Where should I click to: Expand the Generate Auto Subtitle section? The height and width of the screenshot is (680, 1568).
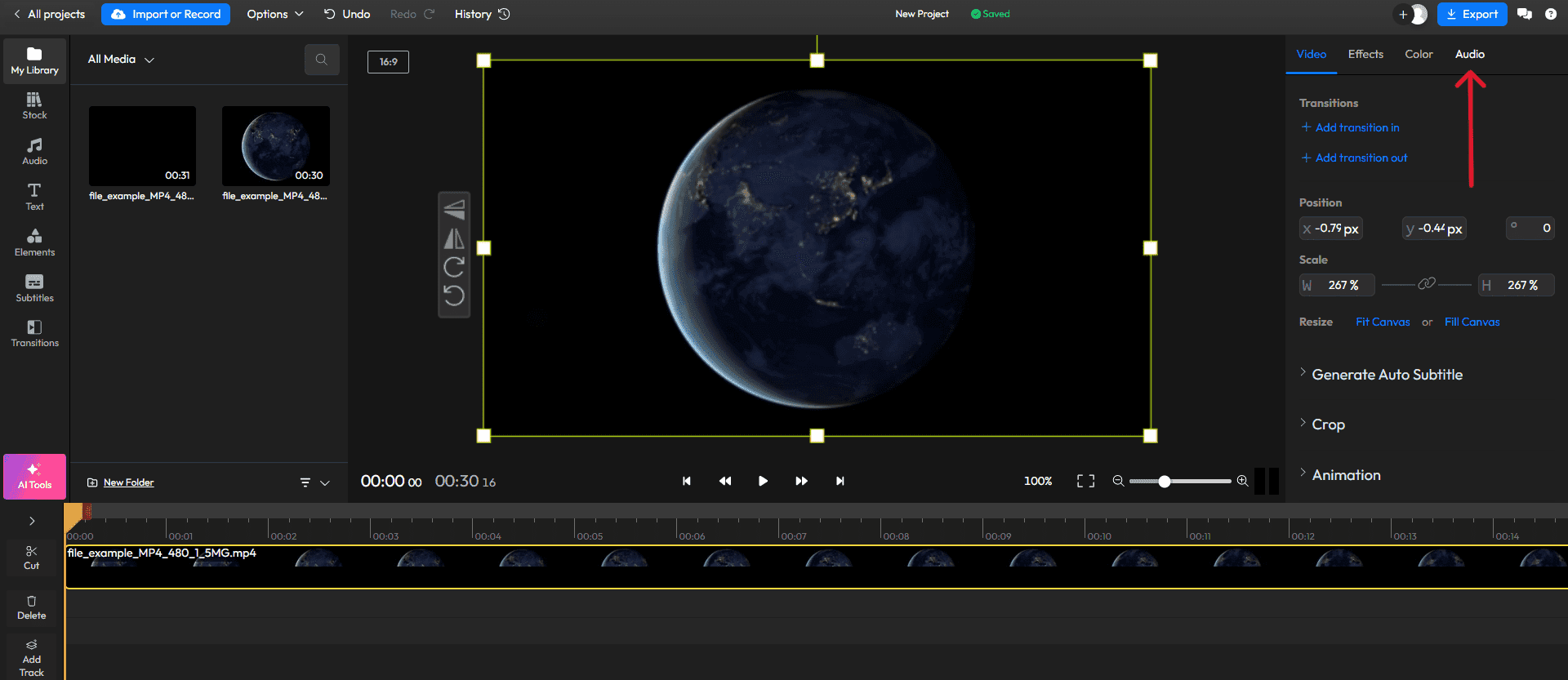(1382, 375)
